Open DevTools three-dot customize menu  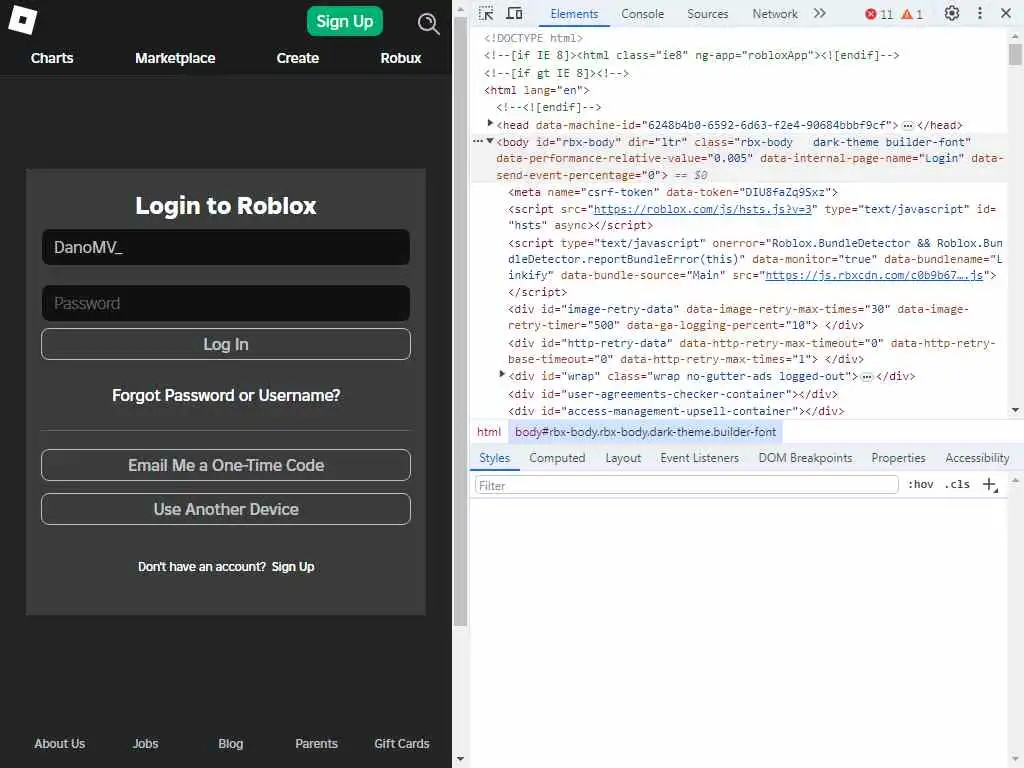pos(980,14)
